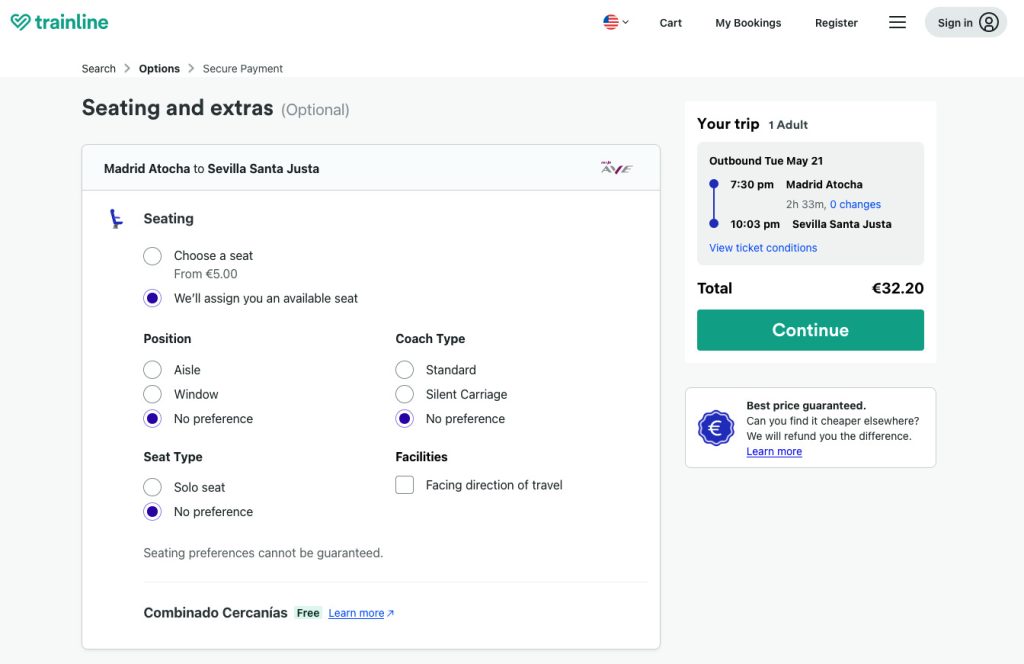This screenshot has width=1024, height=664.
Task: Click the Free badge next to Combinado Cercanías
Action: point(308,613)
